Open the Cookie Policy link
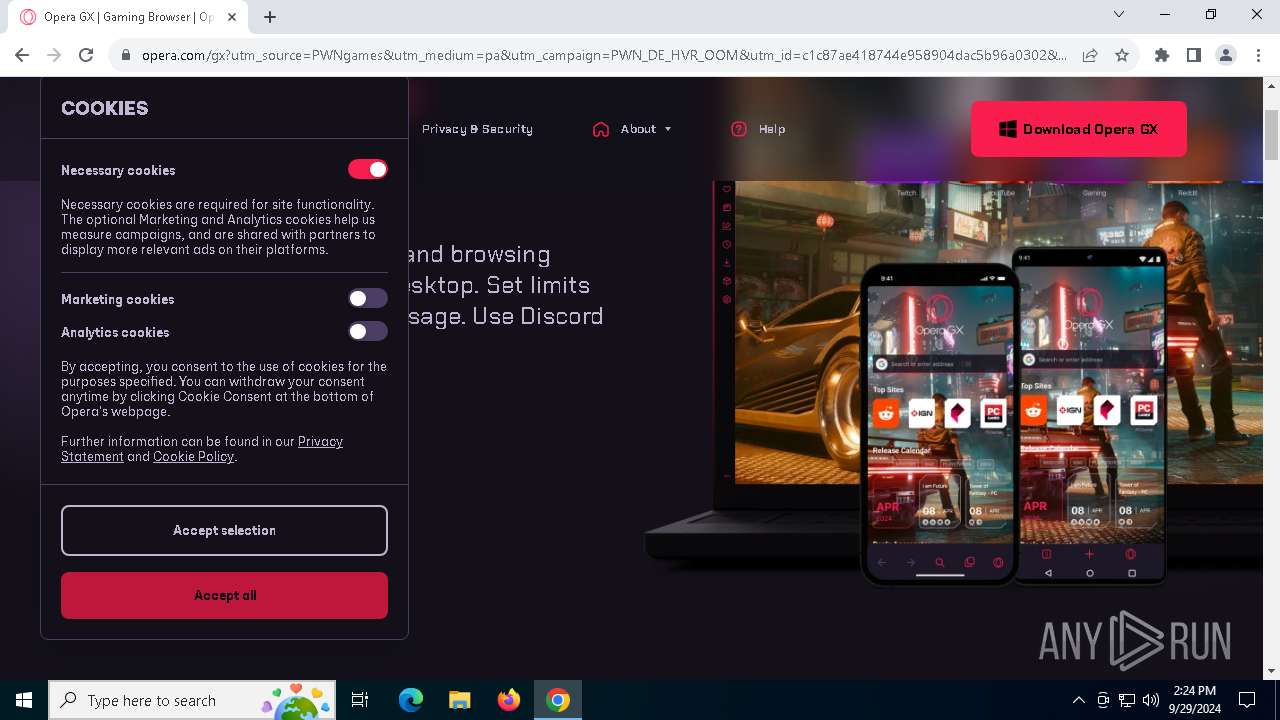The image size is (1280, 720). click(193, 457)
